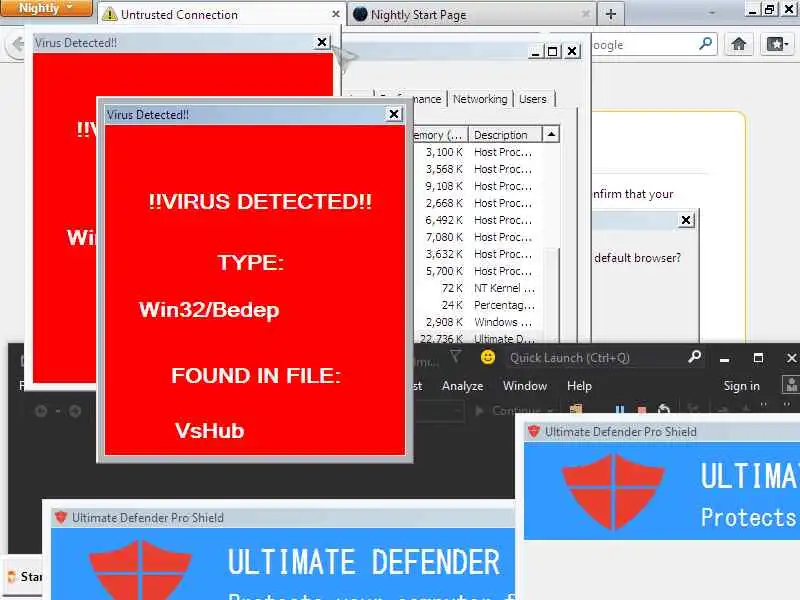Open a new browser tab with plus button
The image size is (800, 600).
(611, 14)
